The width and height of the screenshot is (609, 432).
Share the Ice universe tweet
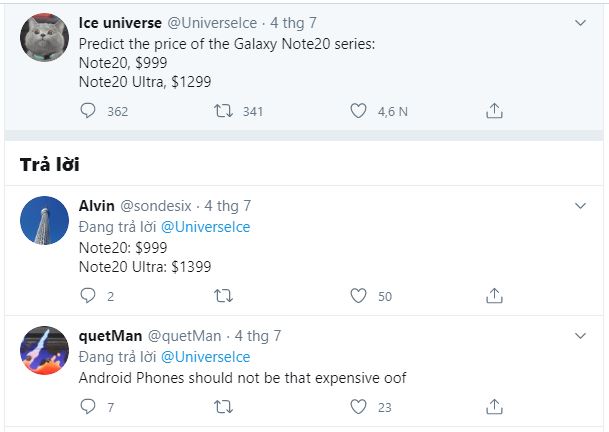tap(493, 111)
